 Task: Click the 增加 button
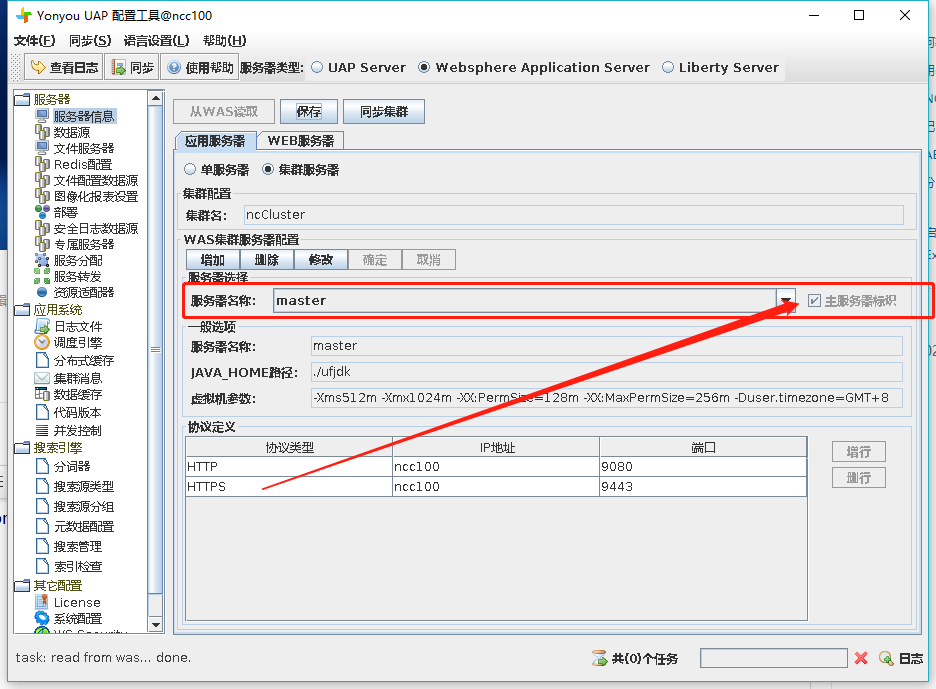[x=213, y=260]
